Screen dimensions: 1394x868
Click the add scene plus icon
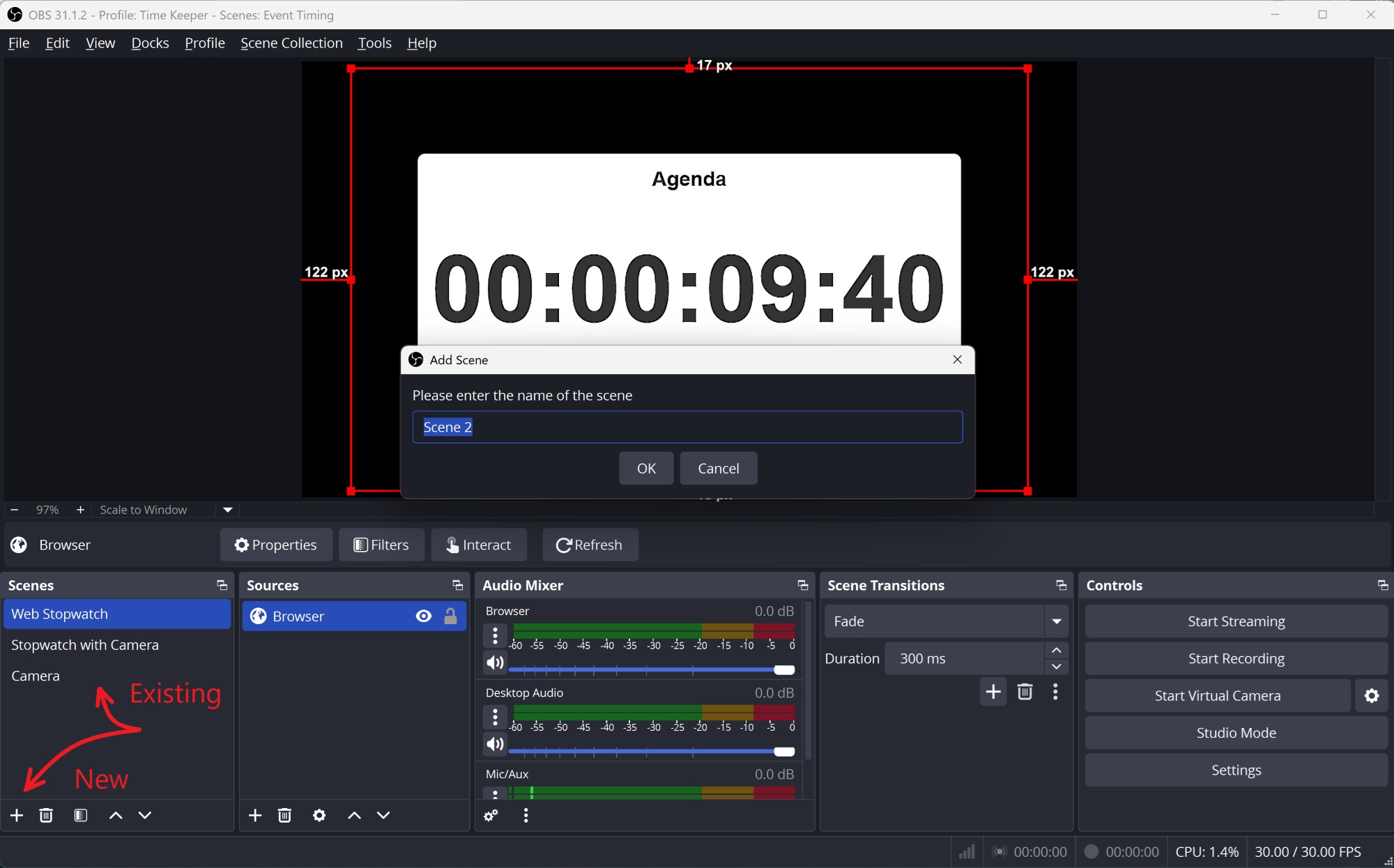click(x=17, y=815)
